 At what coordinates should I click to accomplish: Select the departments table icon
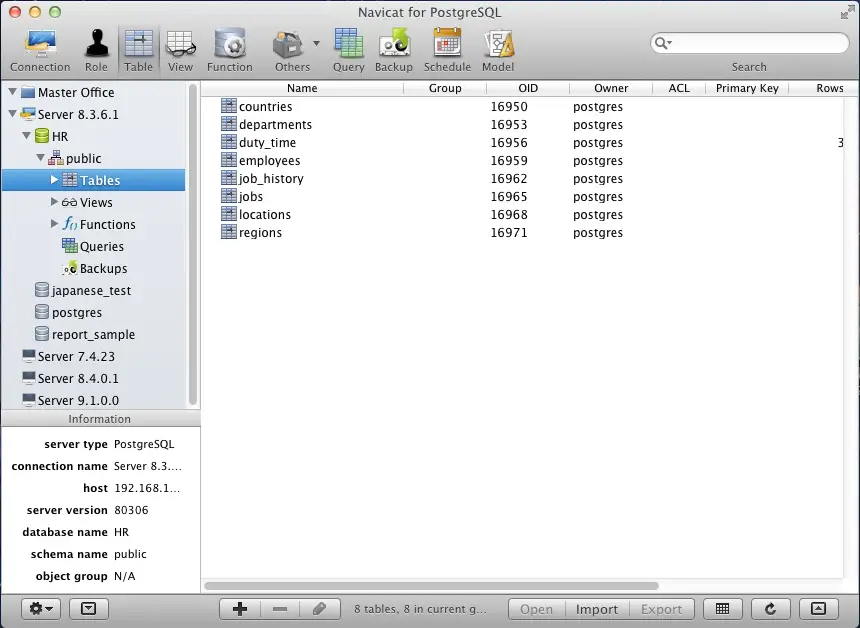pos(229,124)
